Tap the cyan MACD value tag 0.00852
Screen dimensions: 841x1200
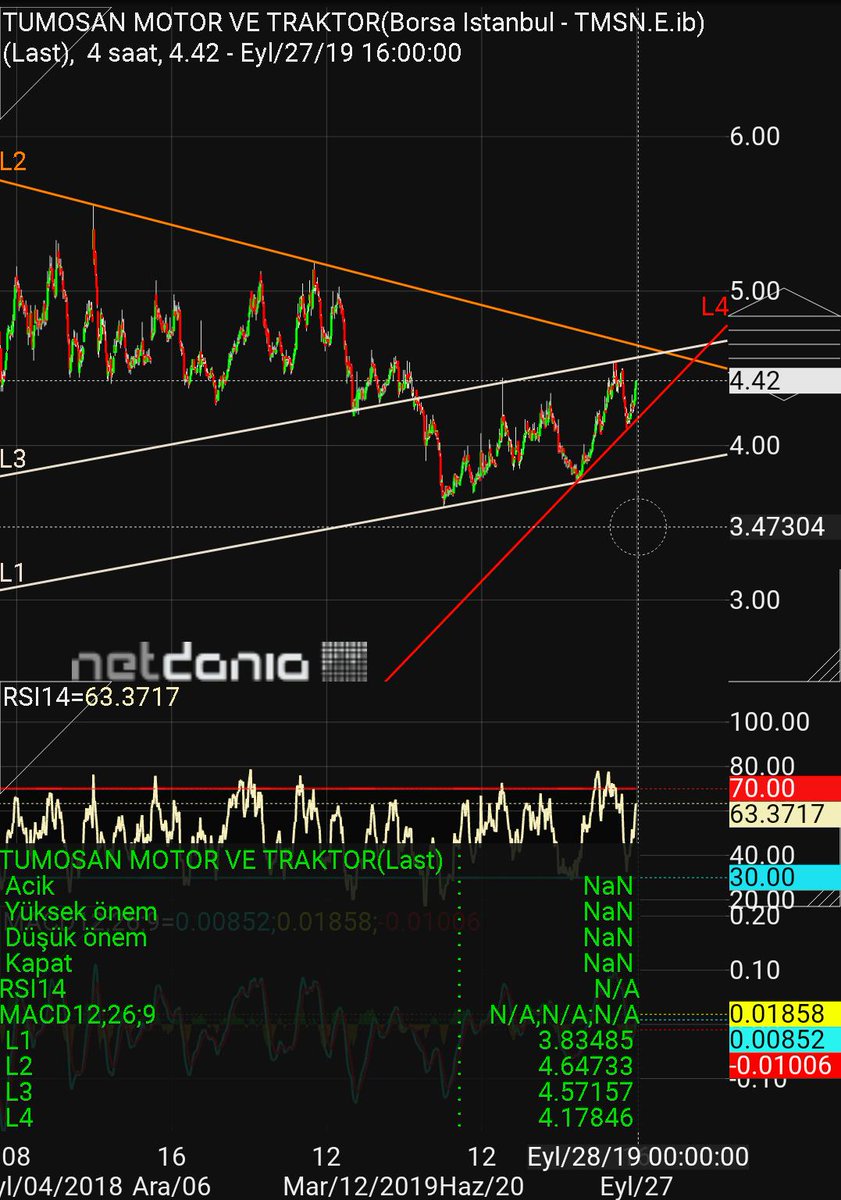click(x=783, y=1040)
